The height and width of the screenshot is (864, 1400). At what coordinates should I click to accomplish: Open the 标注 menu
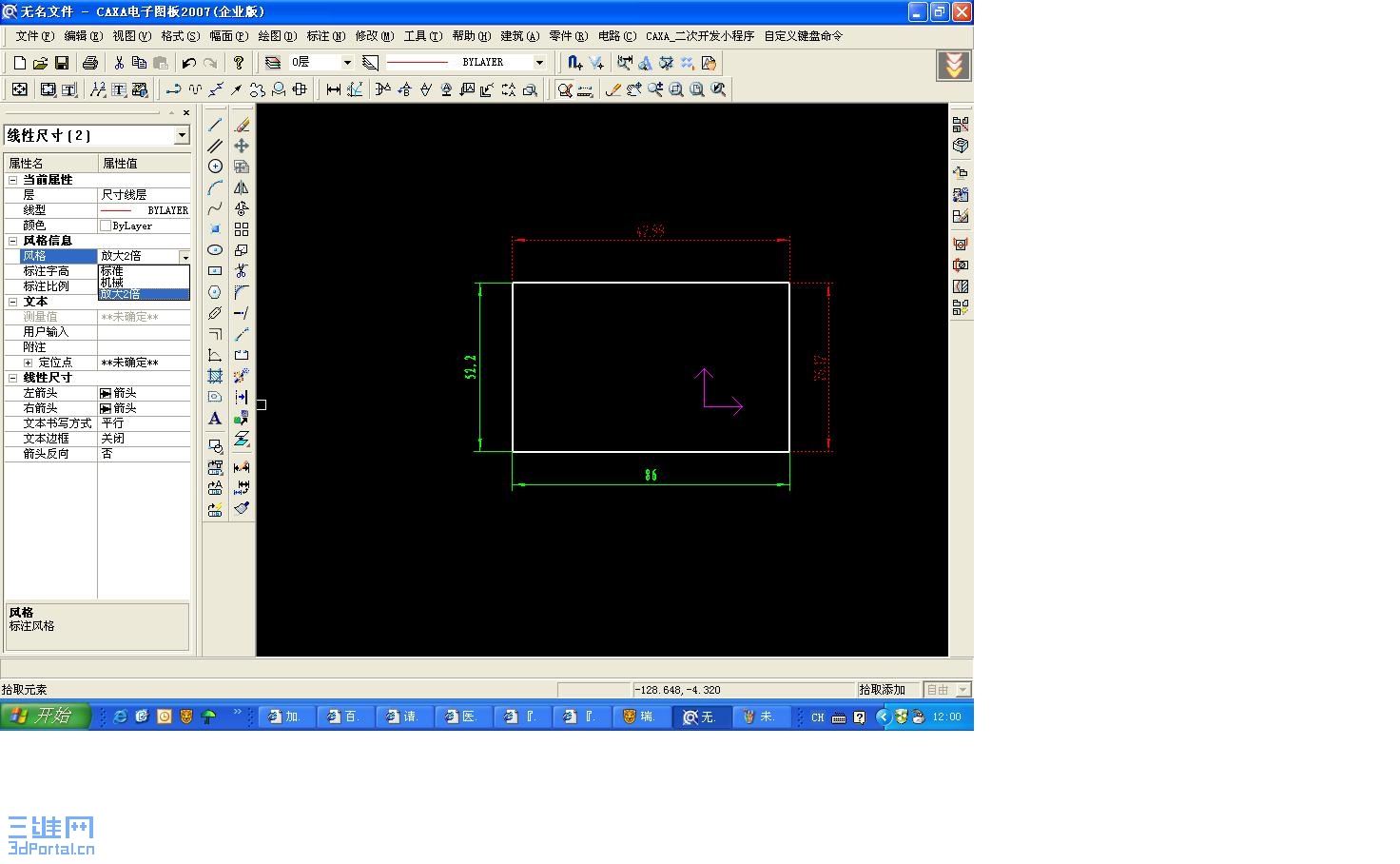tap(325, 36)
